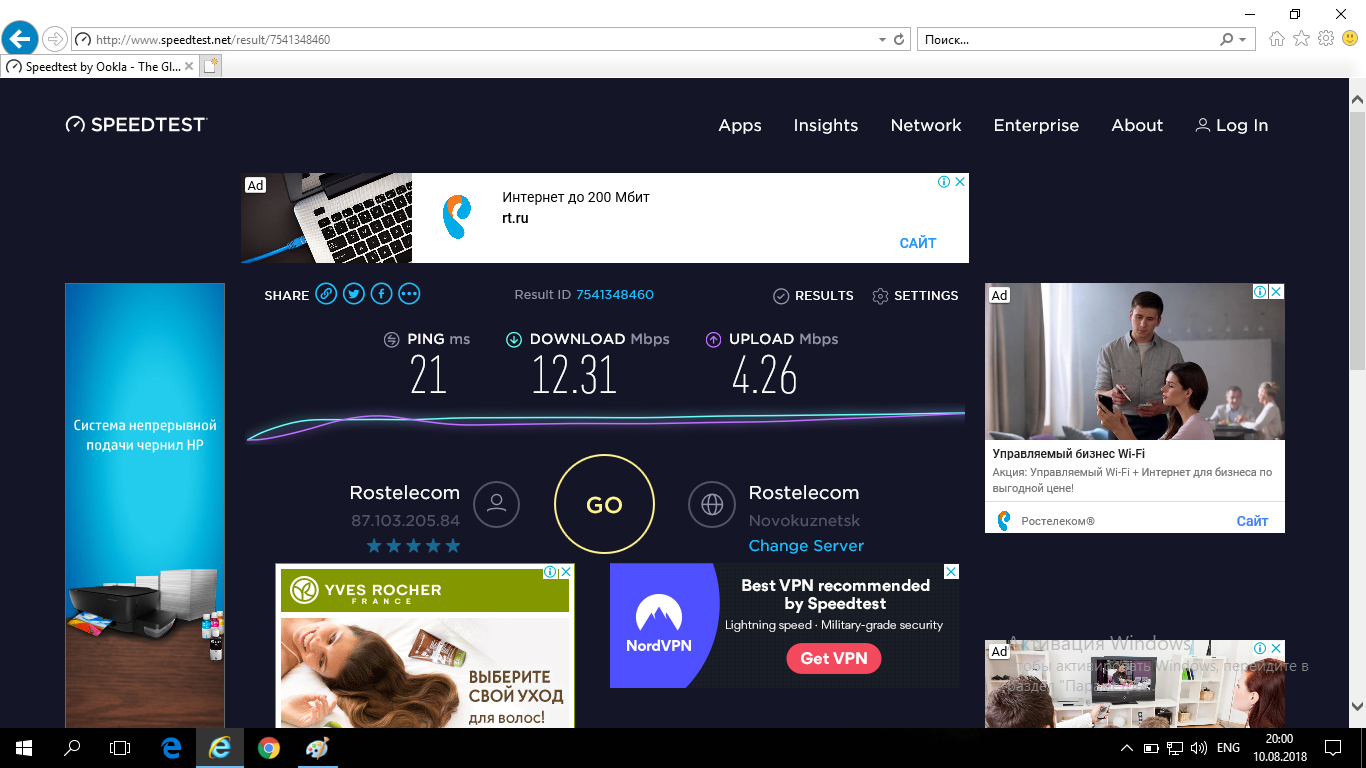The width and height of the screenshot is (1366, 768).
Task: Click the PING ms value 21
Action: (x=428, y=376)
